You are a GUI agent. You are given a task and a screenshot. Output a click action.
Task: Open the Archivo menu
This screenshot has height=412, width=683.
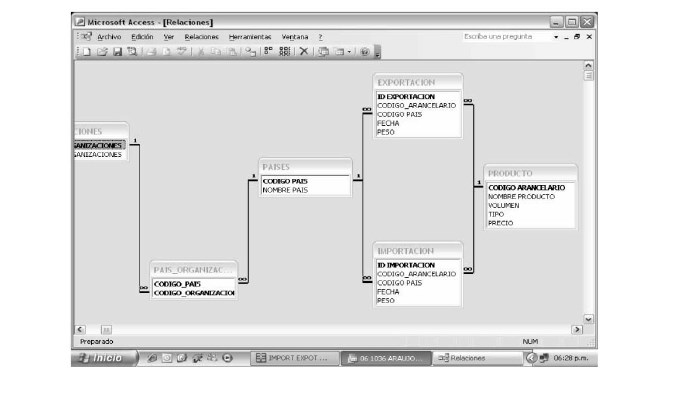109,36
